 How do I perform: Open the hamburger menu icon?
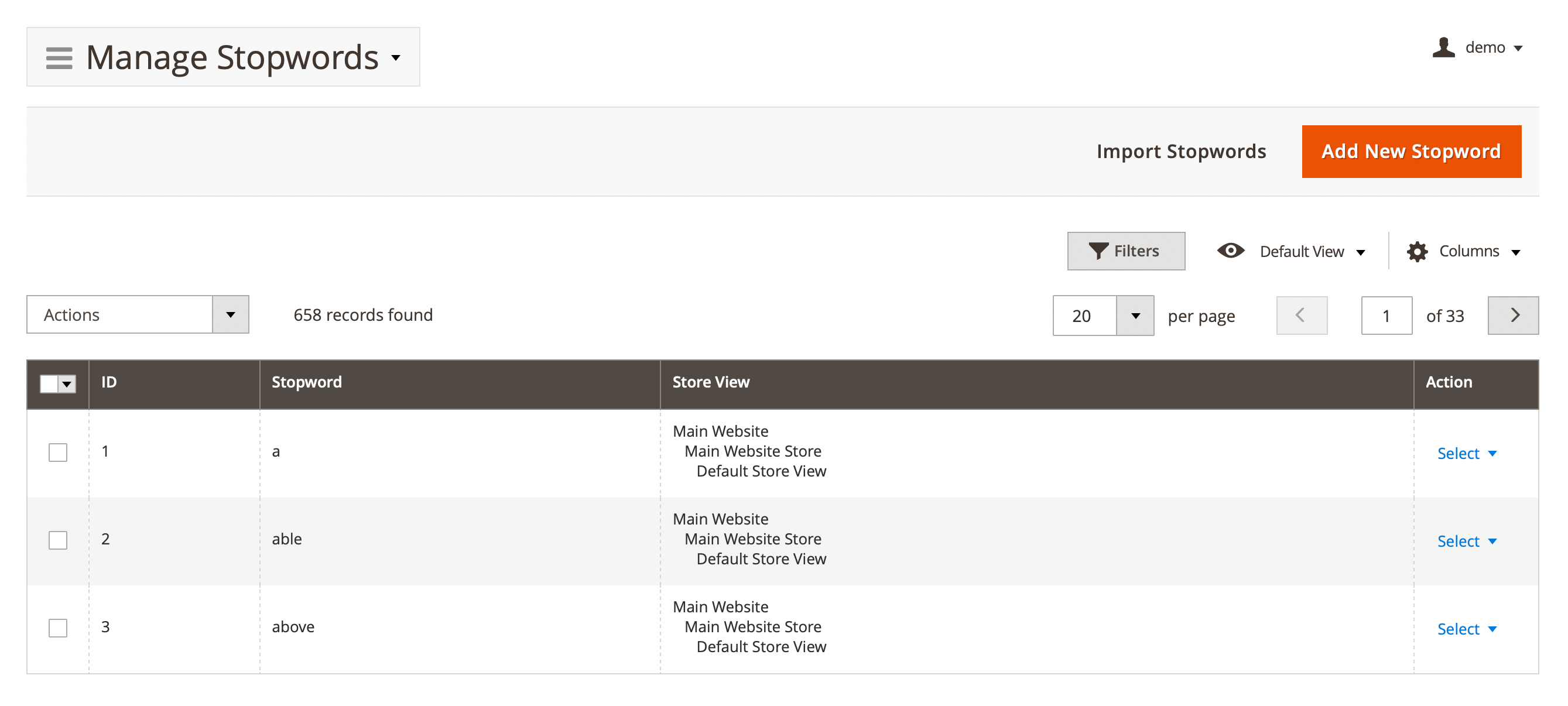click(x=59, y=58)
